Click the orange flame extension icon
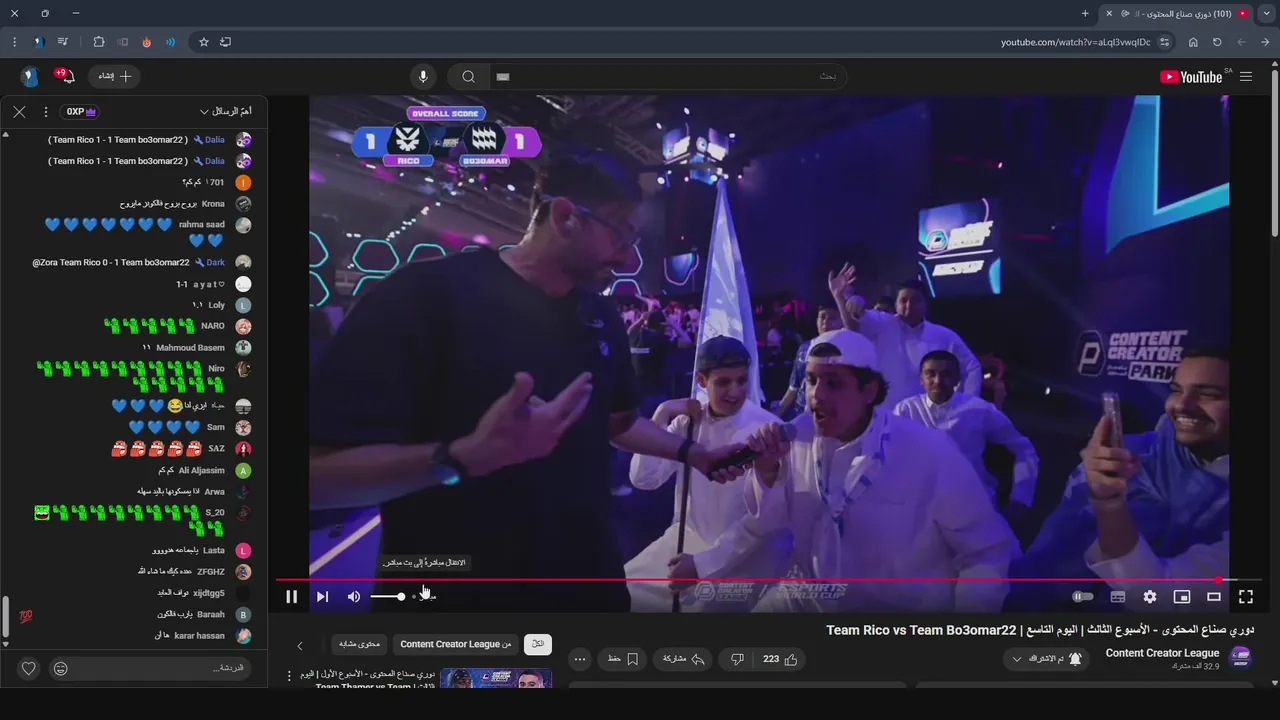1280x720 pixels. [147, 42]
